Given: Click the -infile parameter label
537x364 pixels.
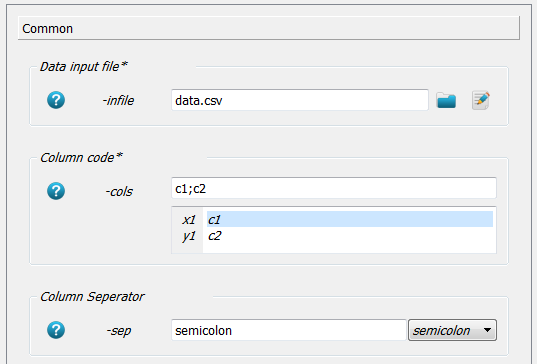Looking at the screenshot, I should coord(118,100).
